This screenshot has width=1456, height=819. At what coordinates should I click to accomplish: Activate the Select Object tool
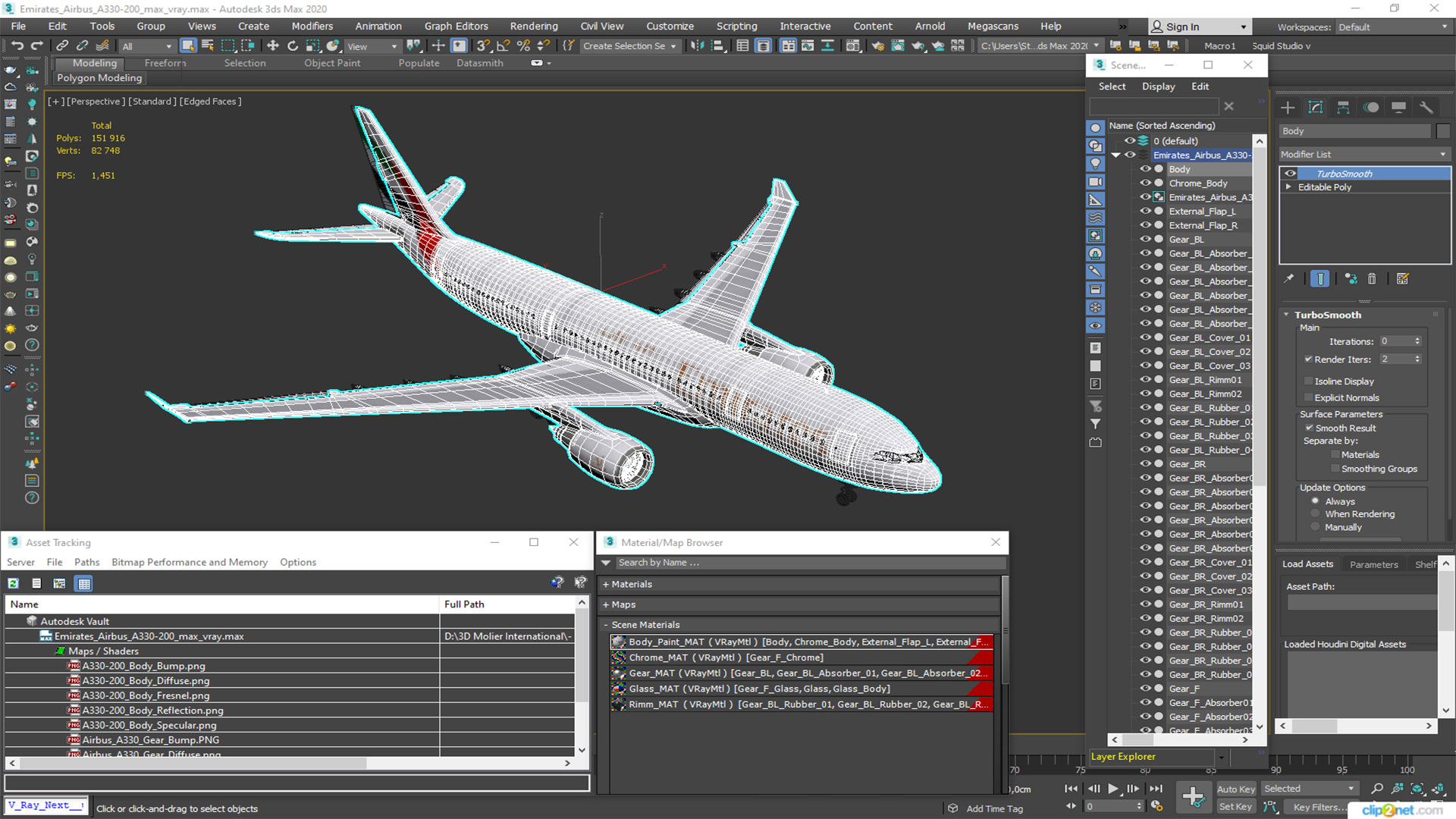pos(188,45)
